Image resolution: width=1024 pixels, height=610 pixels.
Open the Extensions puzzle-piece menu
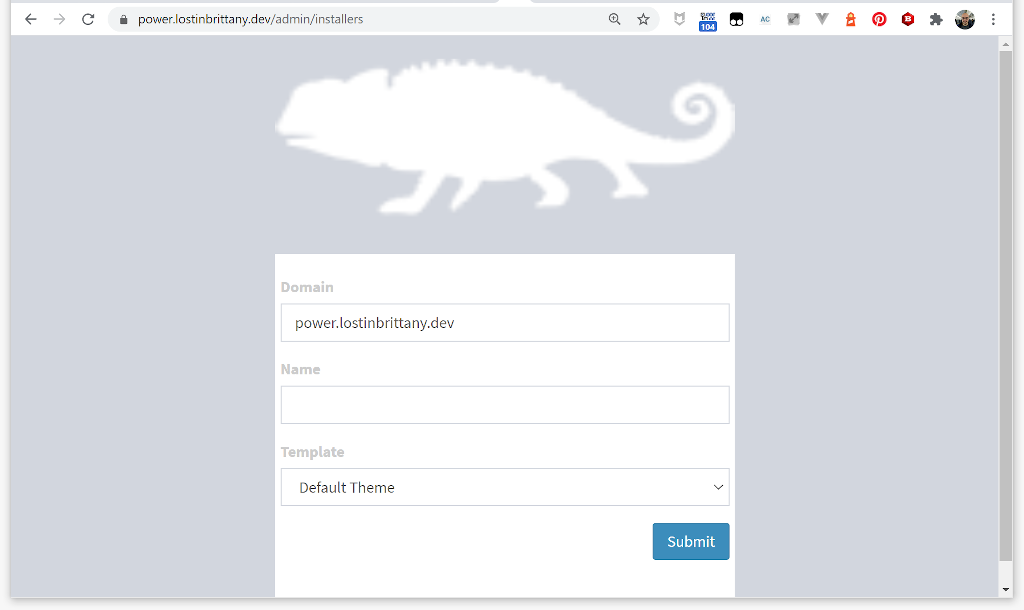[936, 19]
